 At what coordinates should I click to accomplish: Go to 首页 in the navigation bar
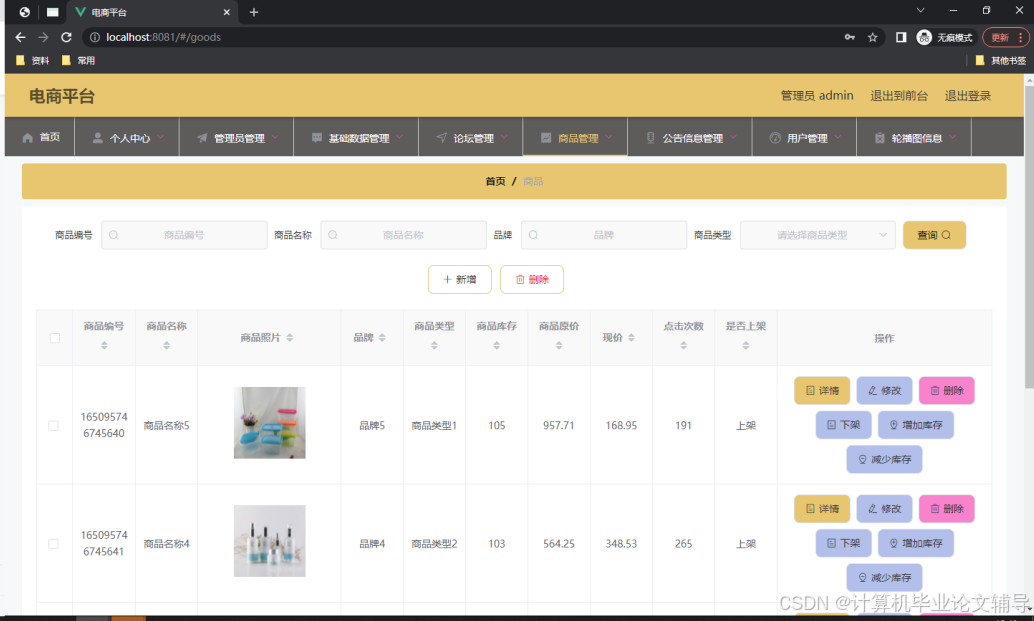coord(41,137)
